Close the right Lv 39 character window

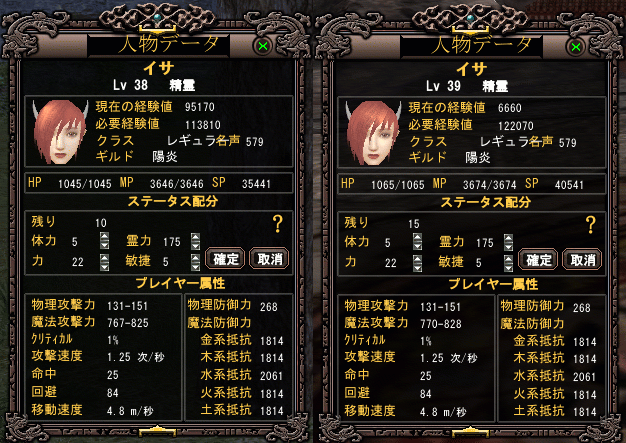click(576, 47)
